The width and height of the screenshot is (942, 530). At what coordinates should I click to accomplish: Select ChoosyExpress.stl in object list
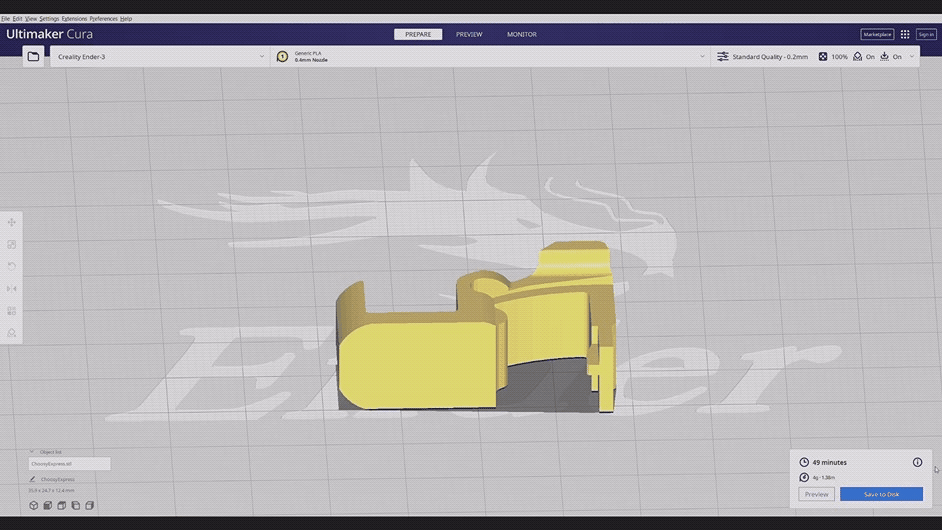coord(68,464)
